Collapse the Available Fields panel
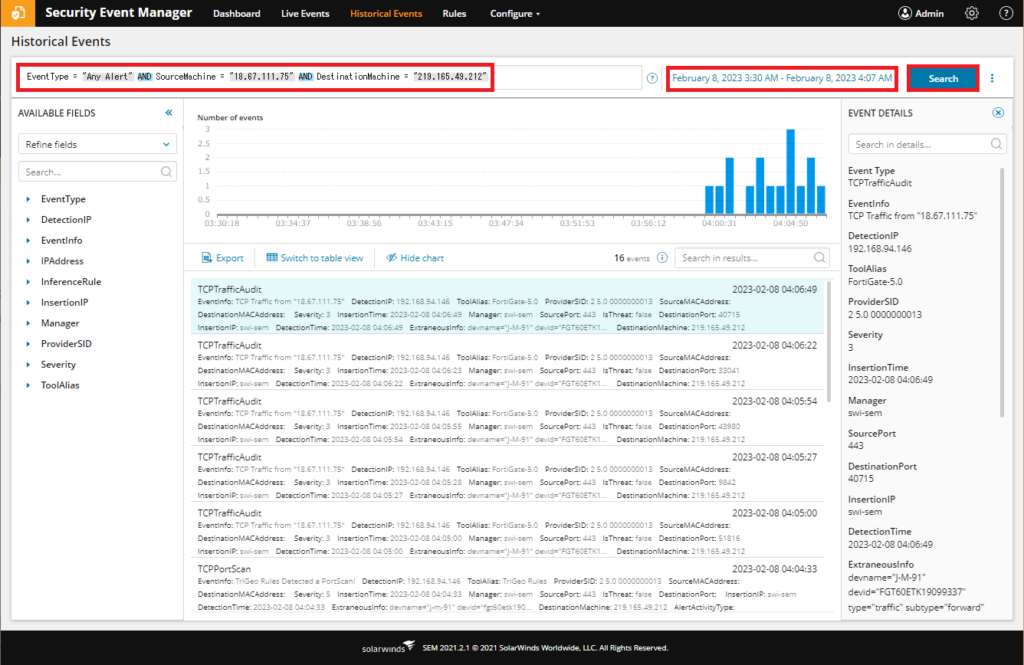Screen dimensions: 1024x665 coord(168,113)
